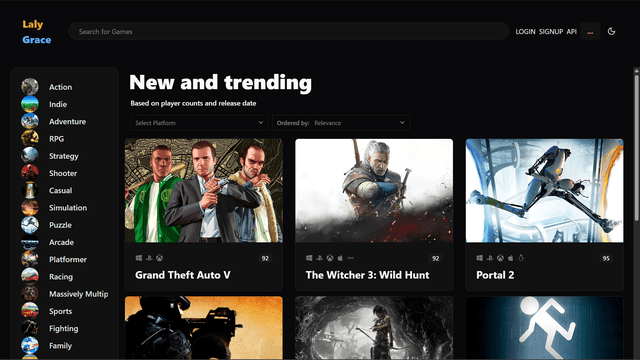The height and width of the screenshot is (360, 640).
Task: Click the Fighting genre avatar icon
Action: coord(30,328)
